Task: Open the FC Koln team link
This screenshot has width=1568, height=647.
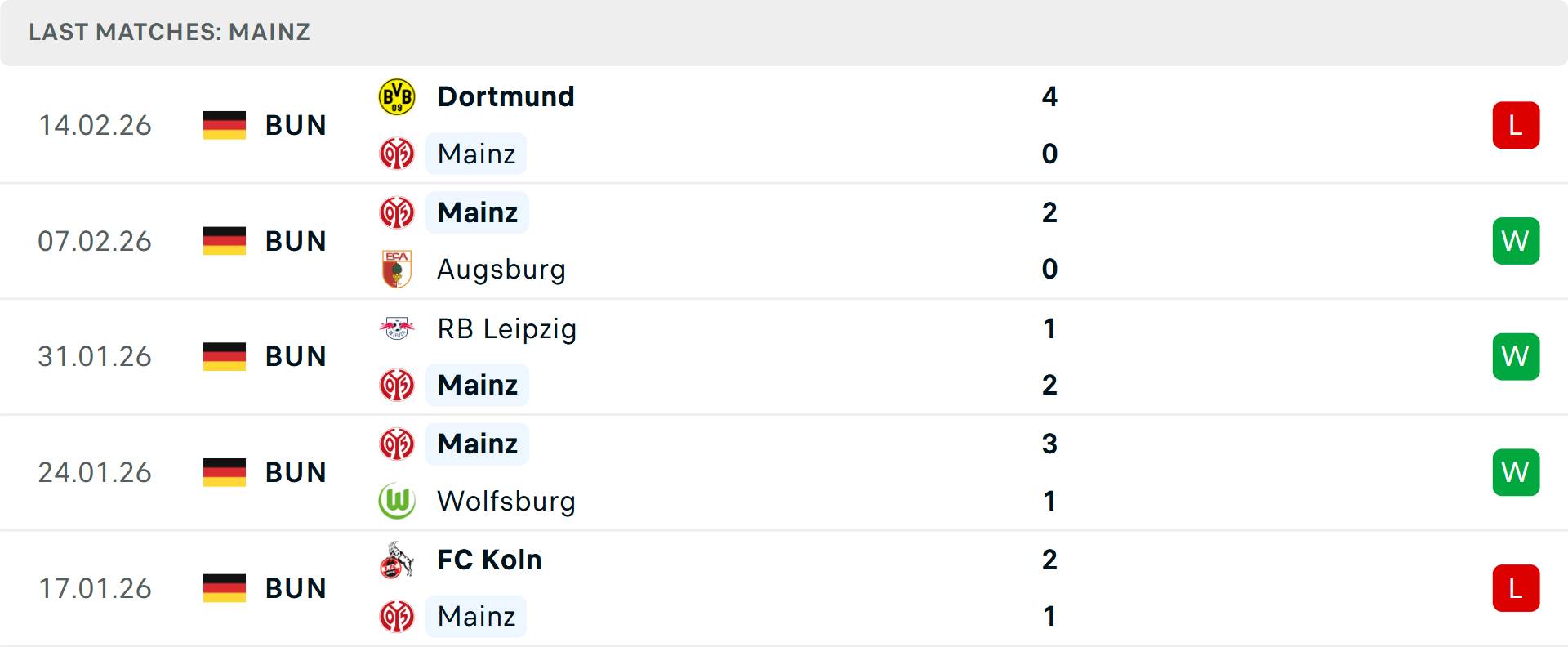Action: (489, 560)
